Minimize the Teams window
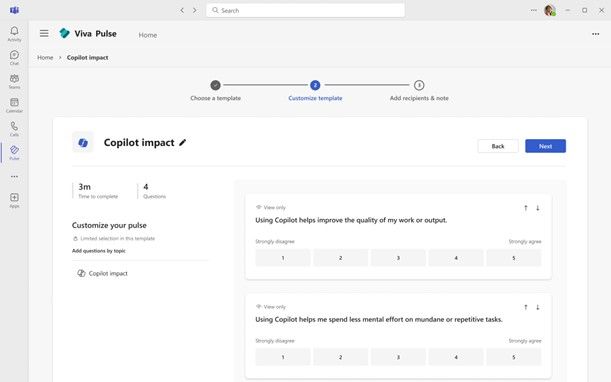 click(568, 11)
